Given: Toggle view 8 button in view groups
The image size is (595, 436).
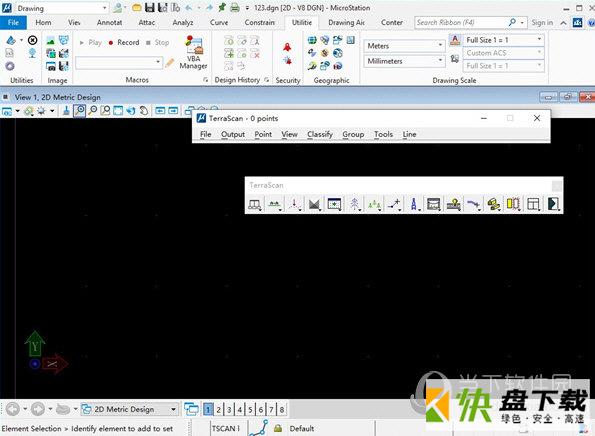Looking at the screenshot, I should (282, 409).
